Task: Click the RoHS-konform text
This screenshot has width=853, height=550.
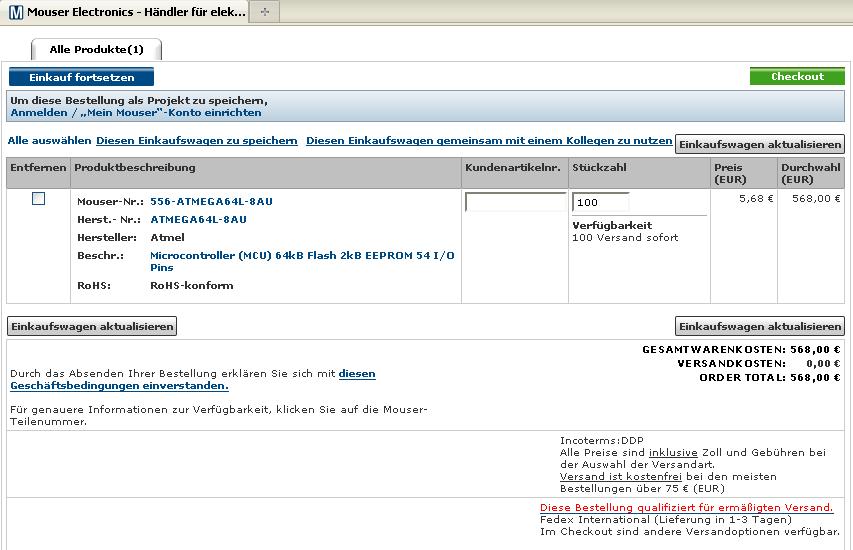Action: point(191,285)
